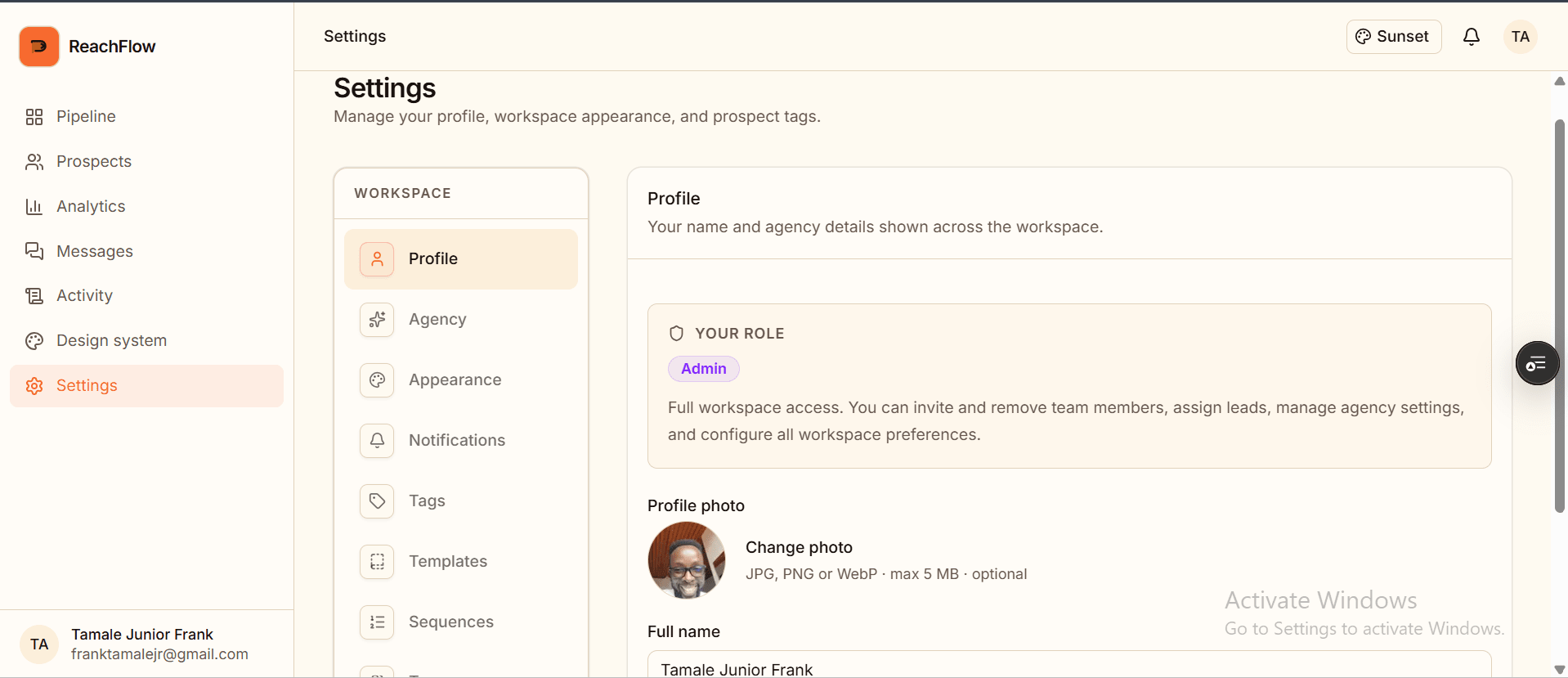Click the profile photo thumbnail

[687, 560]
